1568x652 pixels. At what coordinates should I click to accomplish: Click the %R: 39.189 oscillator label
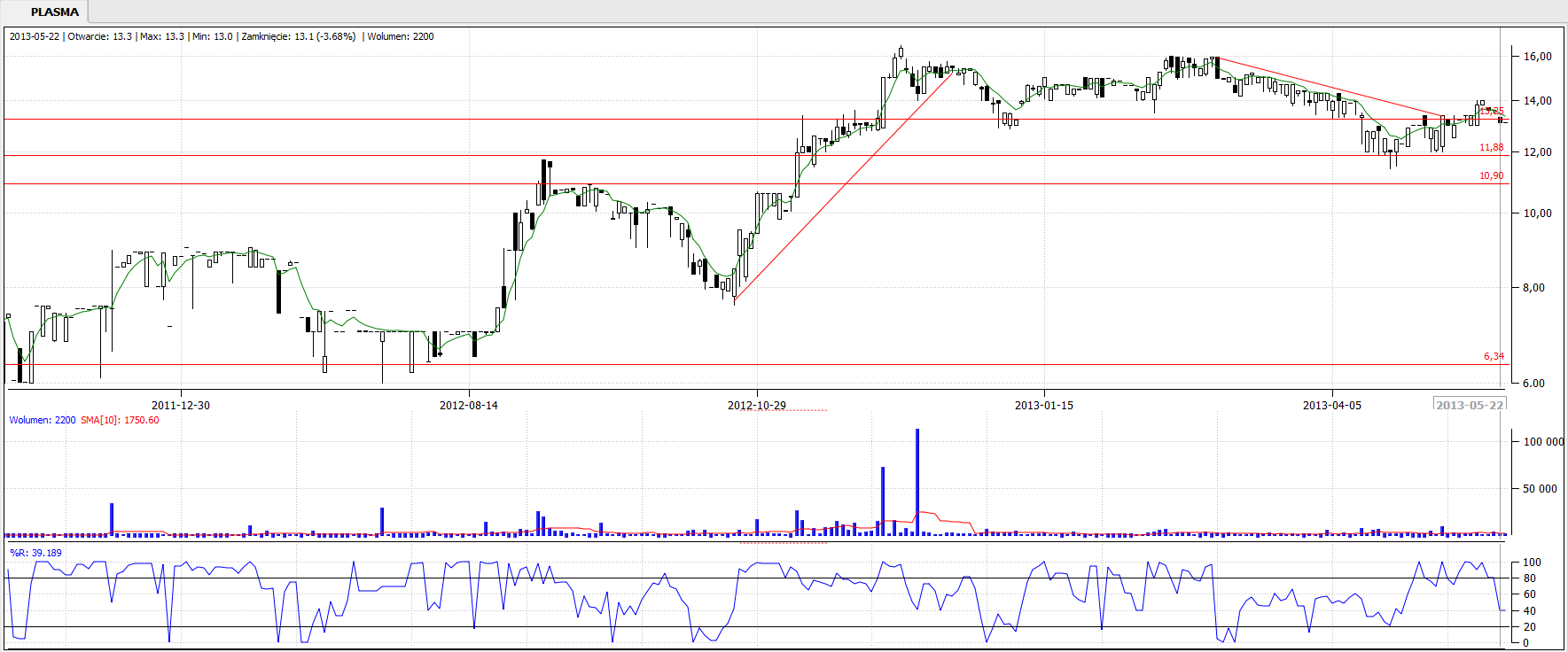click(x=35, y=553)
